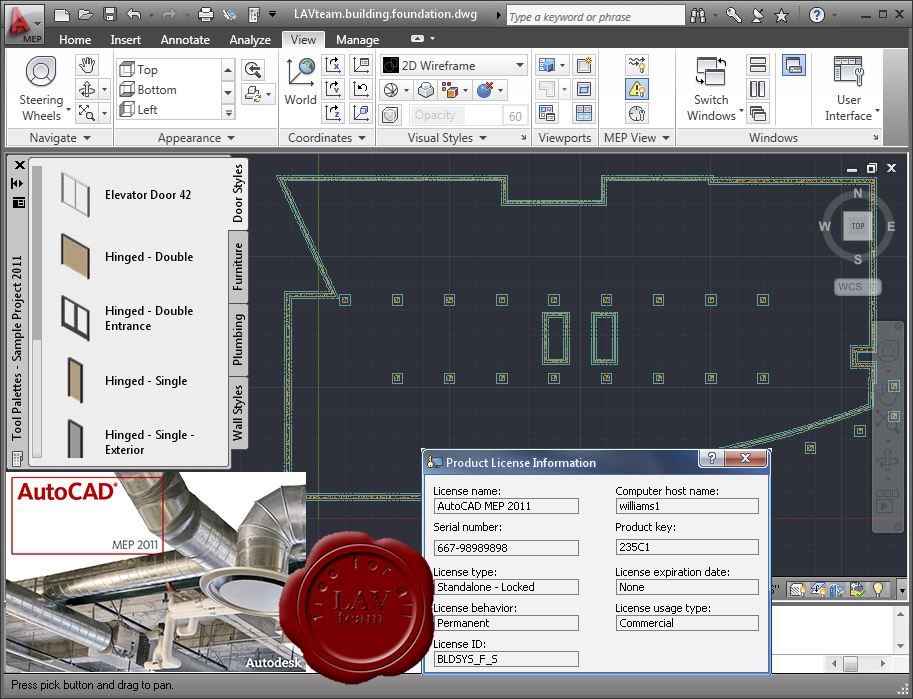This screenshot has width=913, height=699.
Task: Open a drawing file from quick access toolbar
Action: point(85,15)
